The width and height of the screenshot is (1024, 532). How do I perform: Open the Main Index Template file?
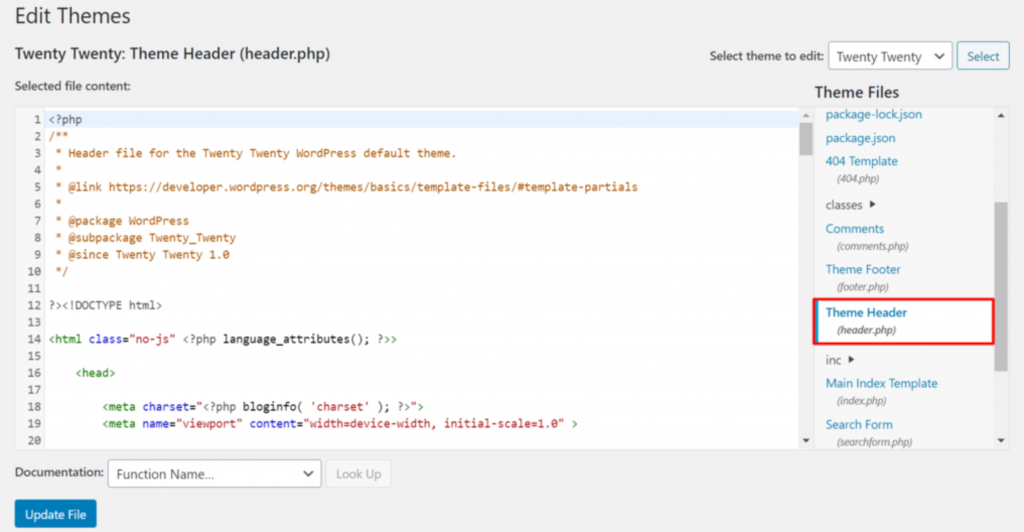click(882, 383)
